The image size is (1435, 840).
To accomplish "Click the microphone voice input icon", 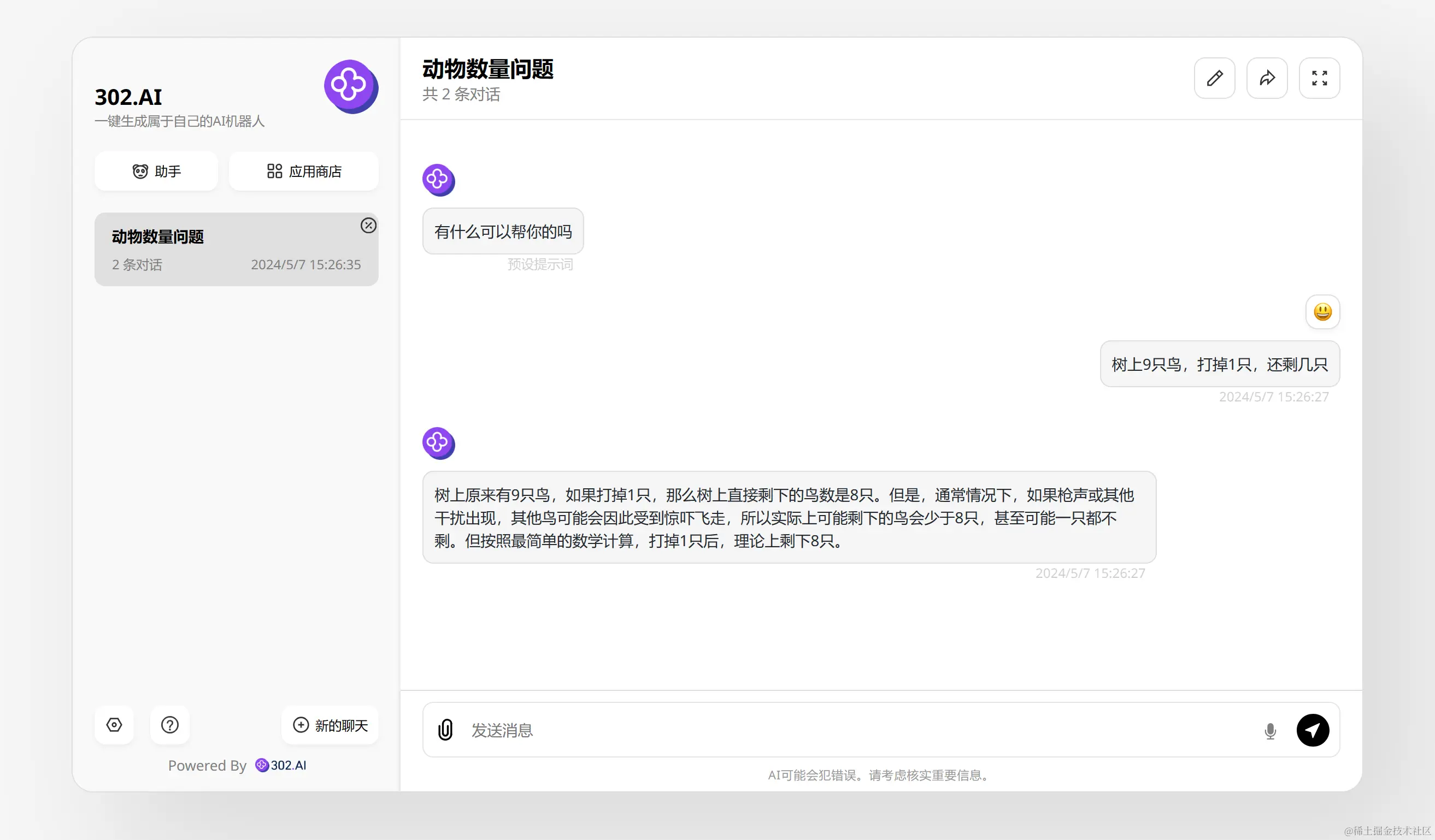I will pyautogui.click(x=1270, y=731).
